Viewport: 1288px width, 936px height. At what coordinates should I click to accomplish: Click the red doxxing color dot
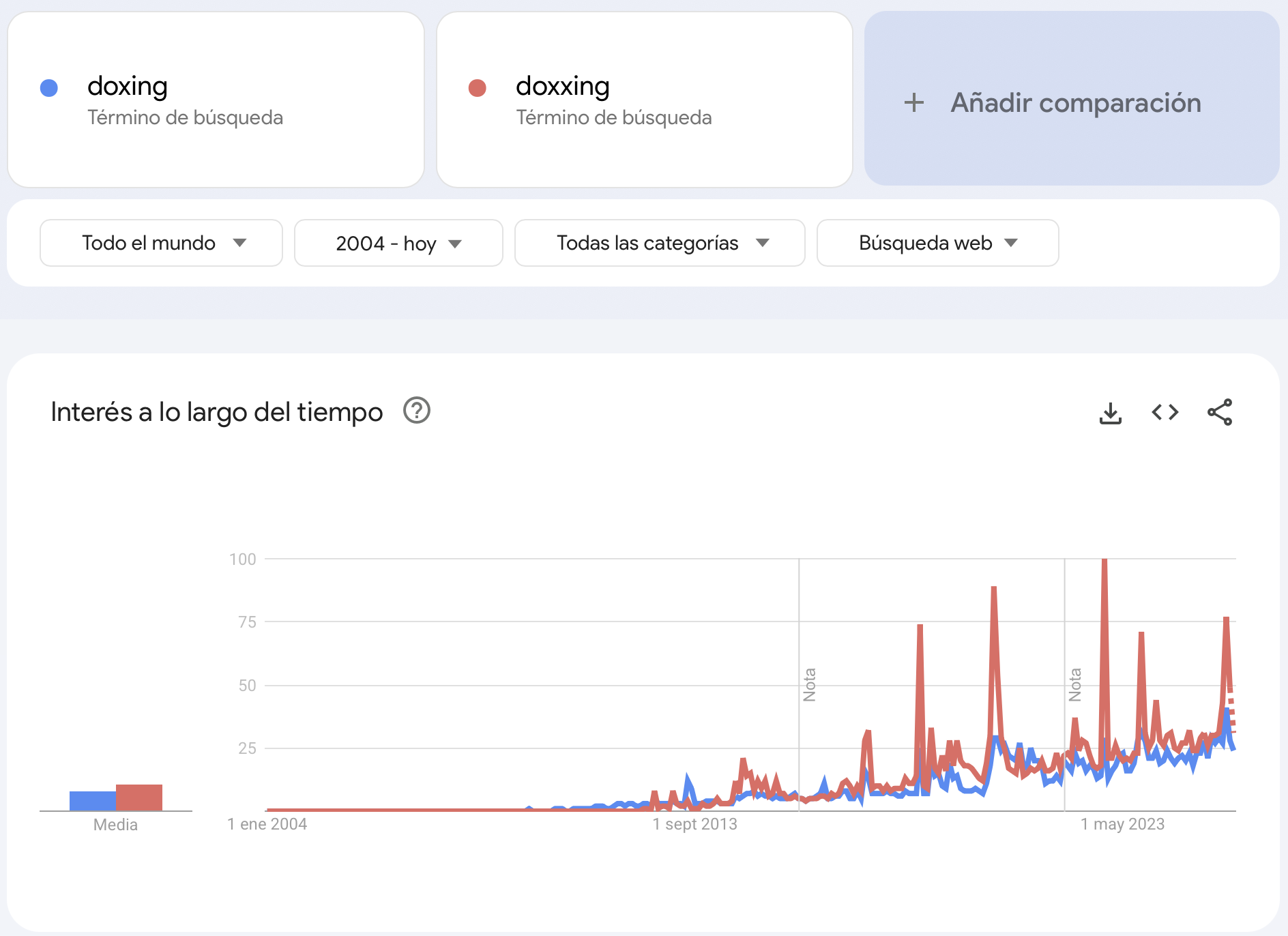[x=478, y=88]
